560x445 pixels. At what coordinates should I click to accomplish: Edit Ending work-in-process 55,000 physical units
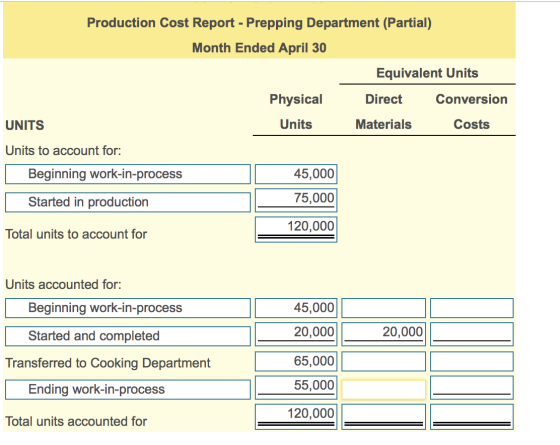coord(296,388)
